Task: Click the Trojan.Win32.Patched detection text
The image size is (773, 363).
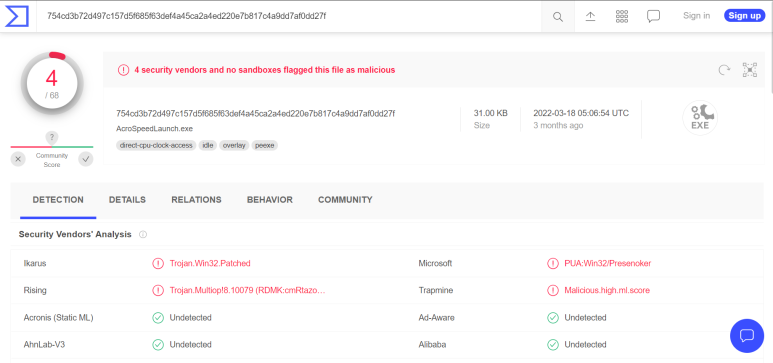Action: tap(210, 263)
